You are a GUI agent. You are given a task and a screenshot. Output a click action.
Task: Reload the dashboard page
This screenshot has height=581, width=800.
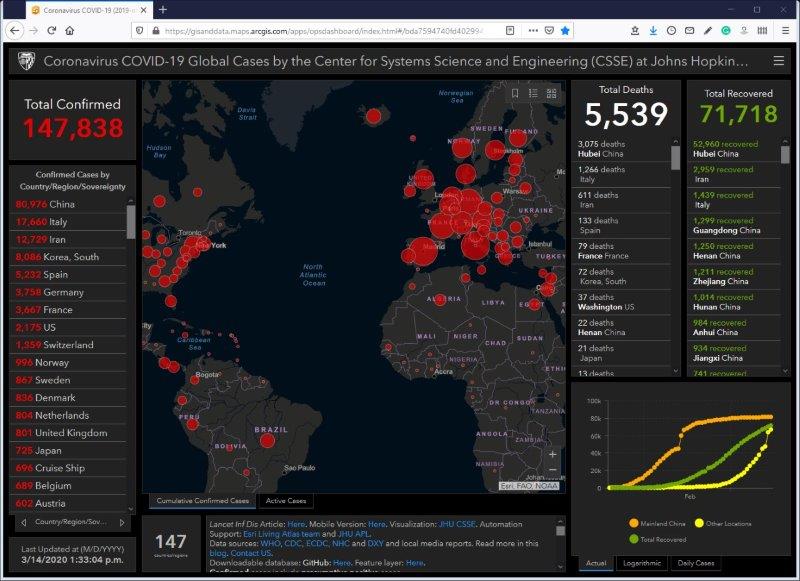(x=52, y=31)
